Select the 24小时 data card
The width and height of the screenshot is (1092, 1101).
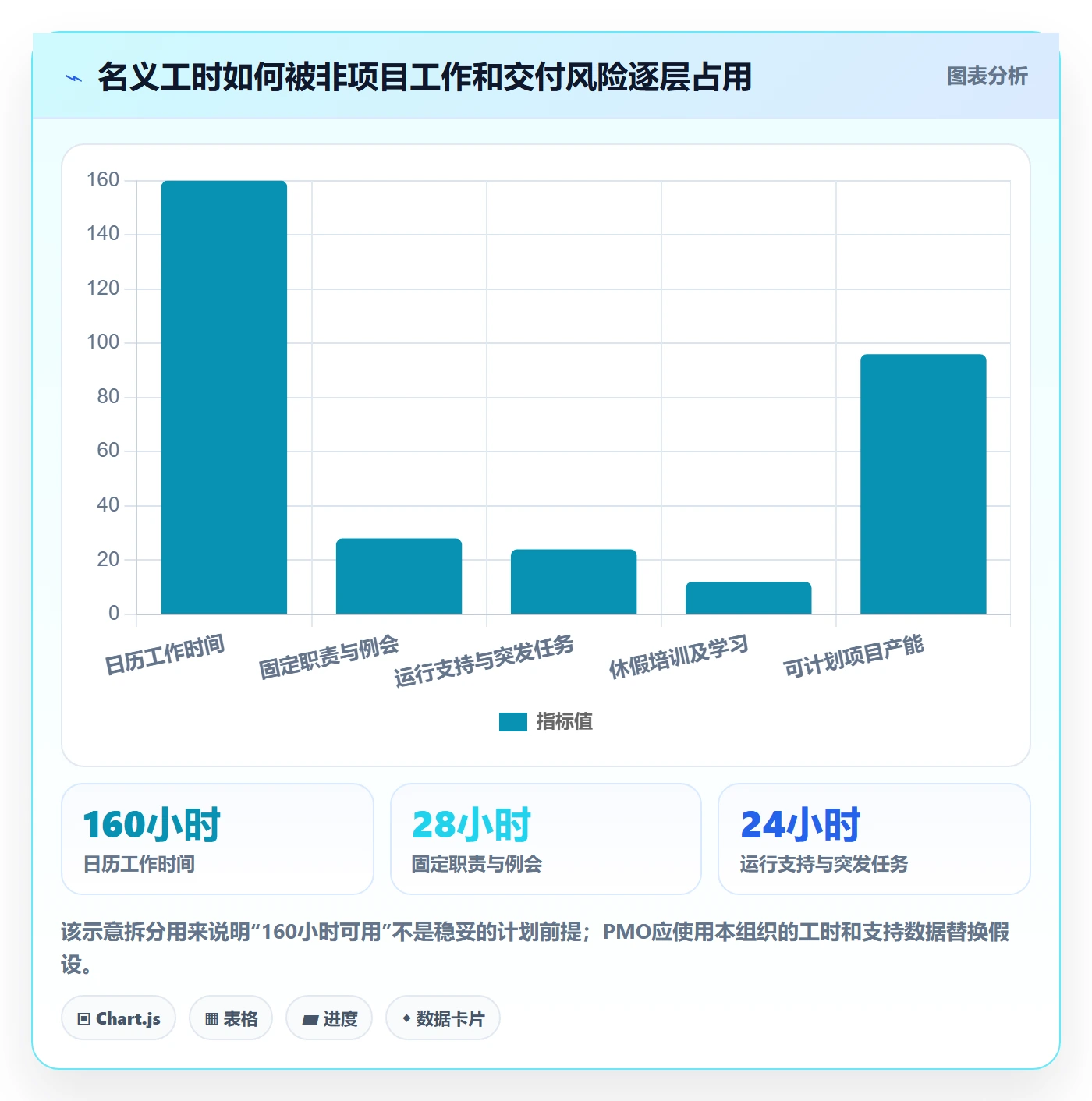coord(874,839)
